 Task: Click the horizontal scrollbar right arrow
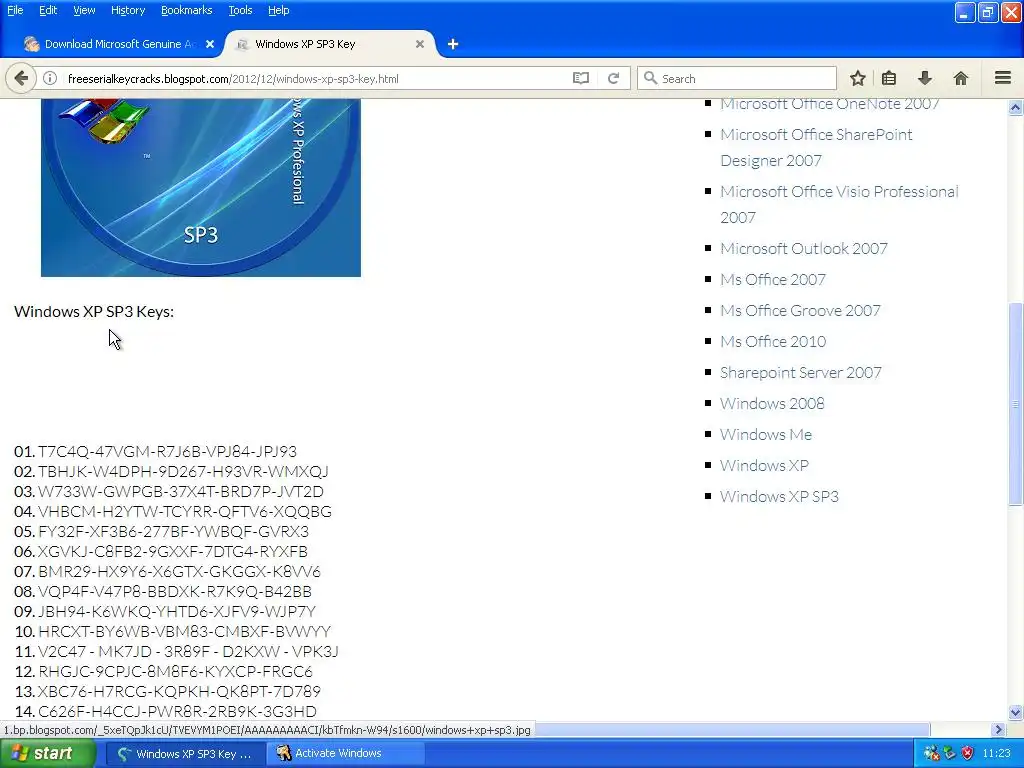998,729
